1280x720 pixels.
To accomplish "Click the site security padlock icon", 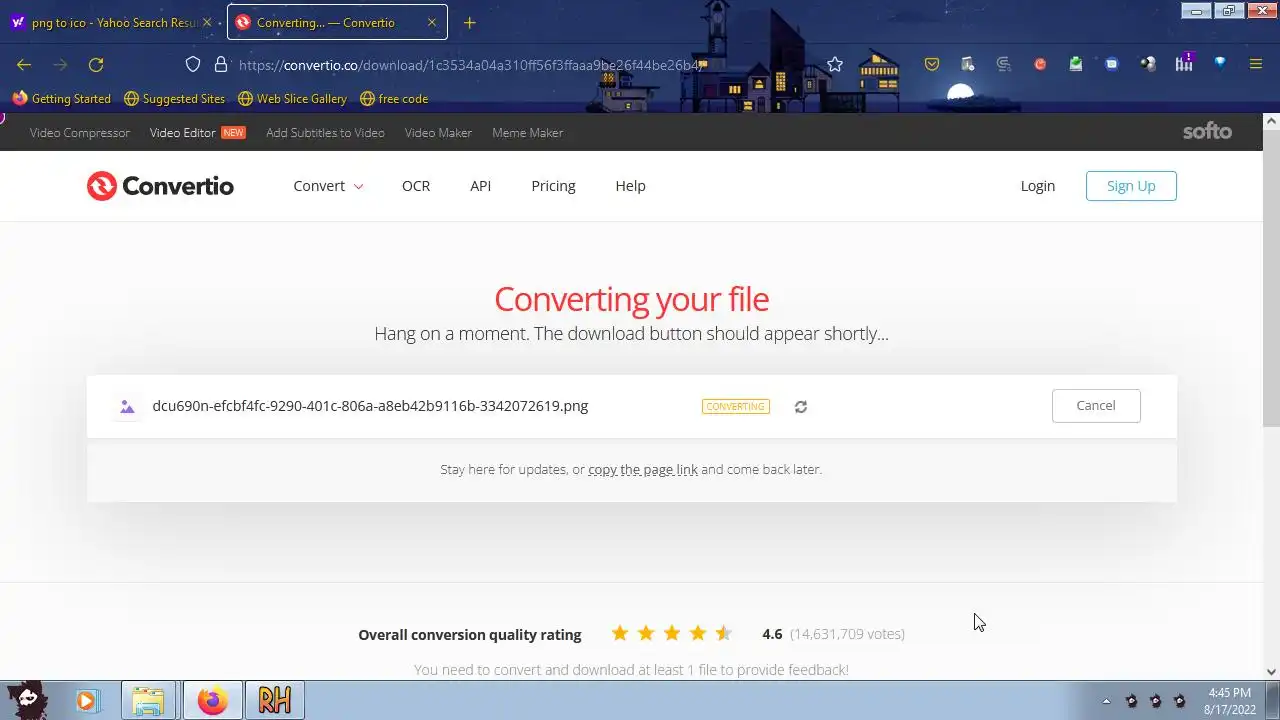I will tap(221, 64).
